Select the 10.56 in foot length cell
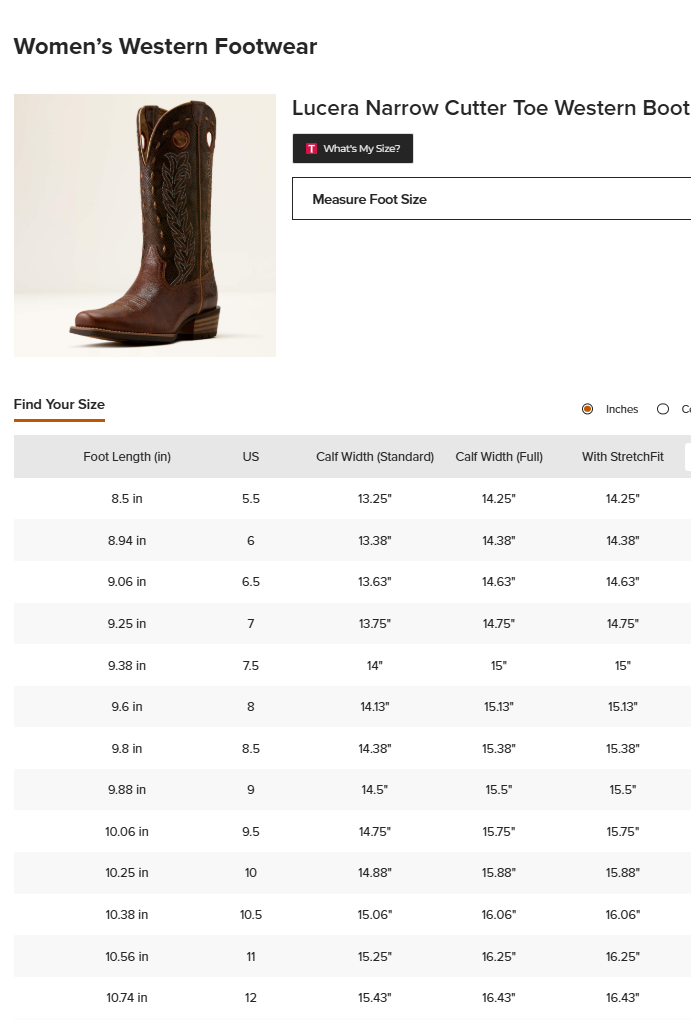Image resolution: width=691 pixels, height=1020 pixels. point(127,956)
